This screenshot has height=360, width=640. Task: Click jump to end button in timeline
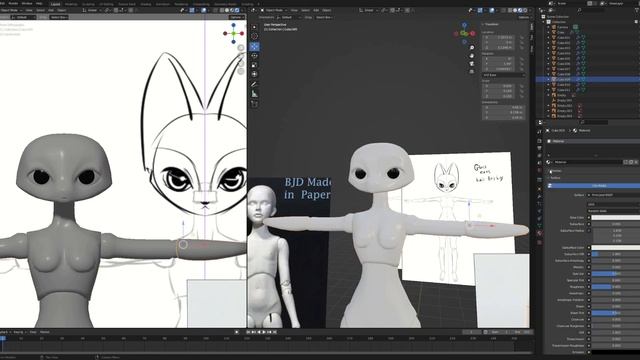point(274,332)
